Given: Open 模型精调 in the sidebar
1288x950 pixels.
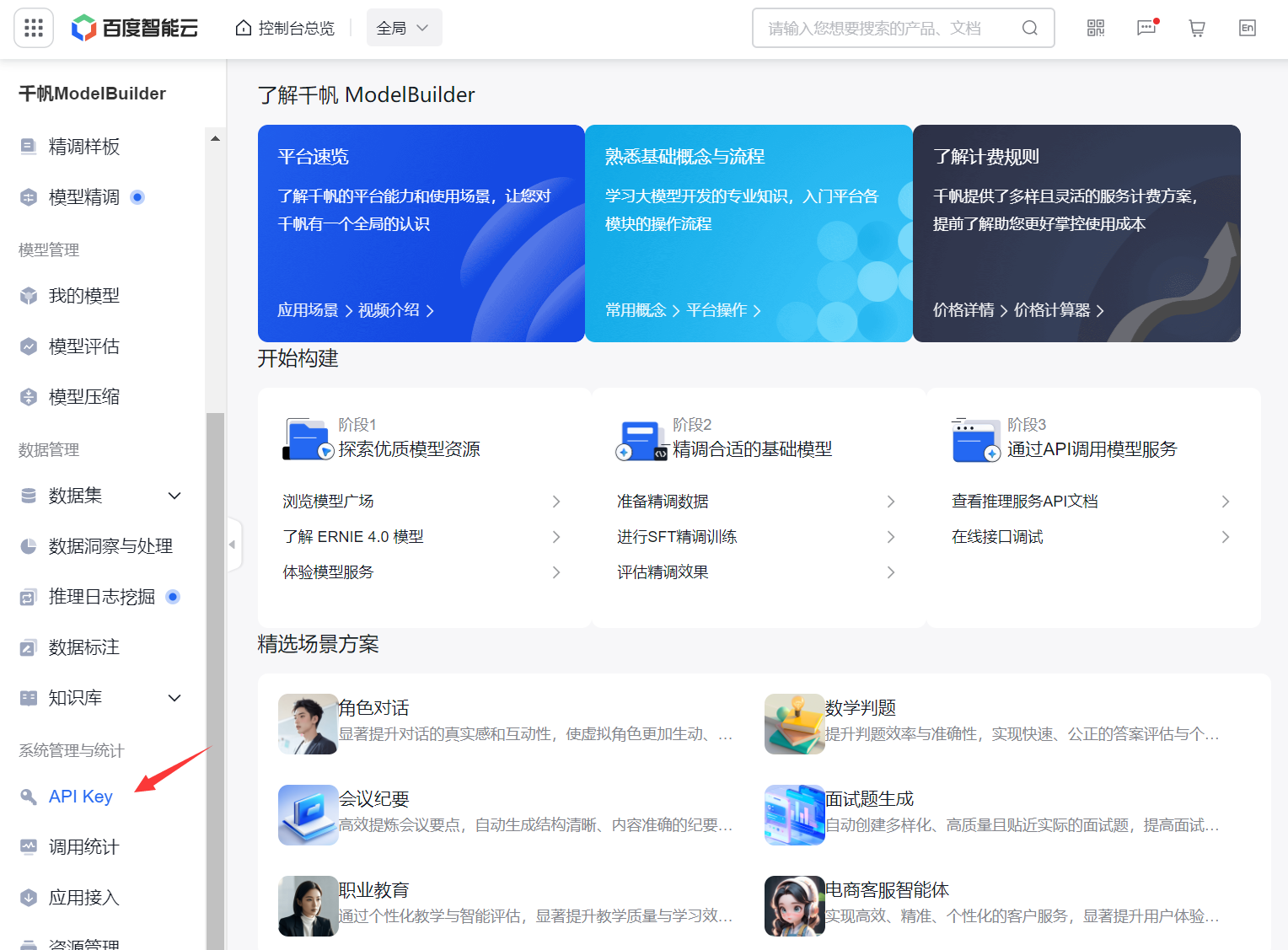Looking at the screenshot, I should [84, 197].
